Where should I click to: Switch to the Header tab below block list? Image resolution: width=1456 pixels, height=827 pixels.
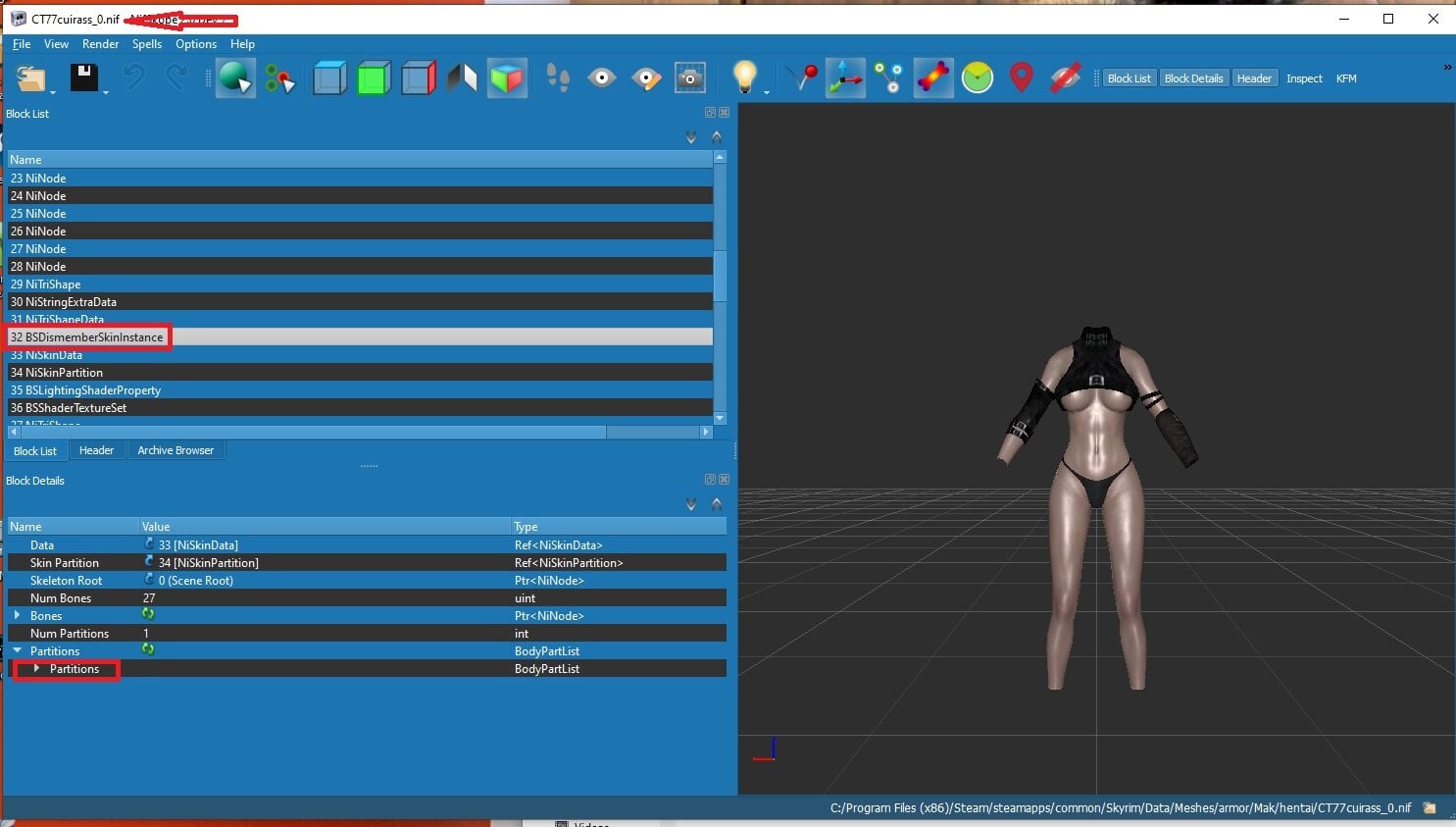[96, 450]
